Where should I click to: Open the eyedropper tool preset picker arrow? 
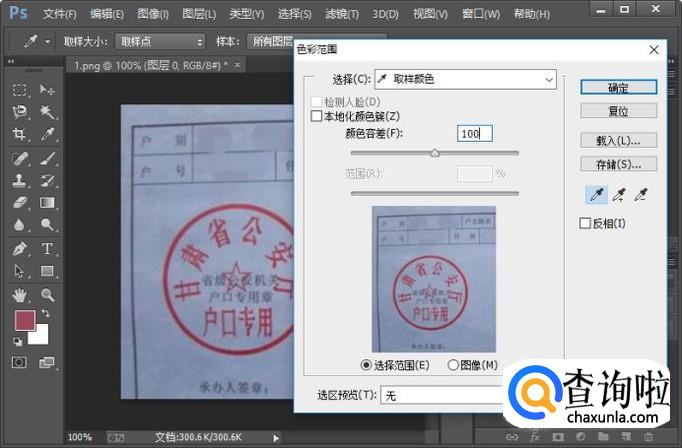[x=47, y=42]
